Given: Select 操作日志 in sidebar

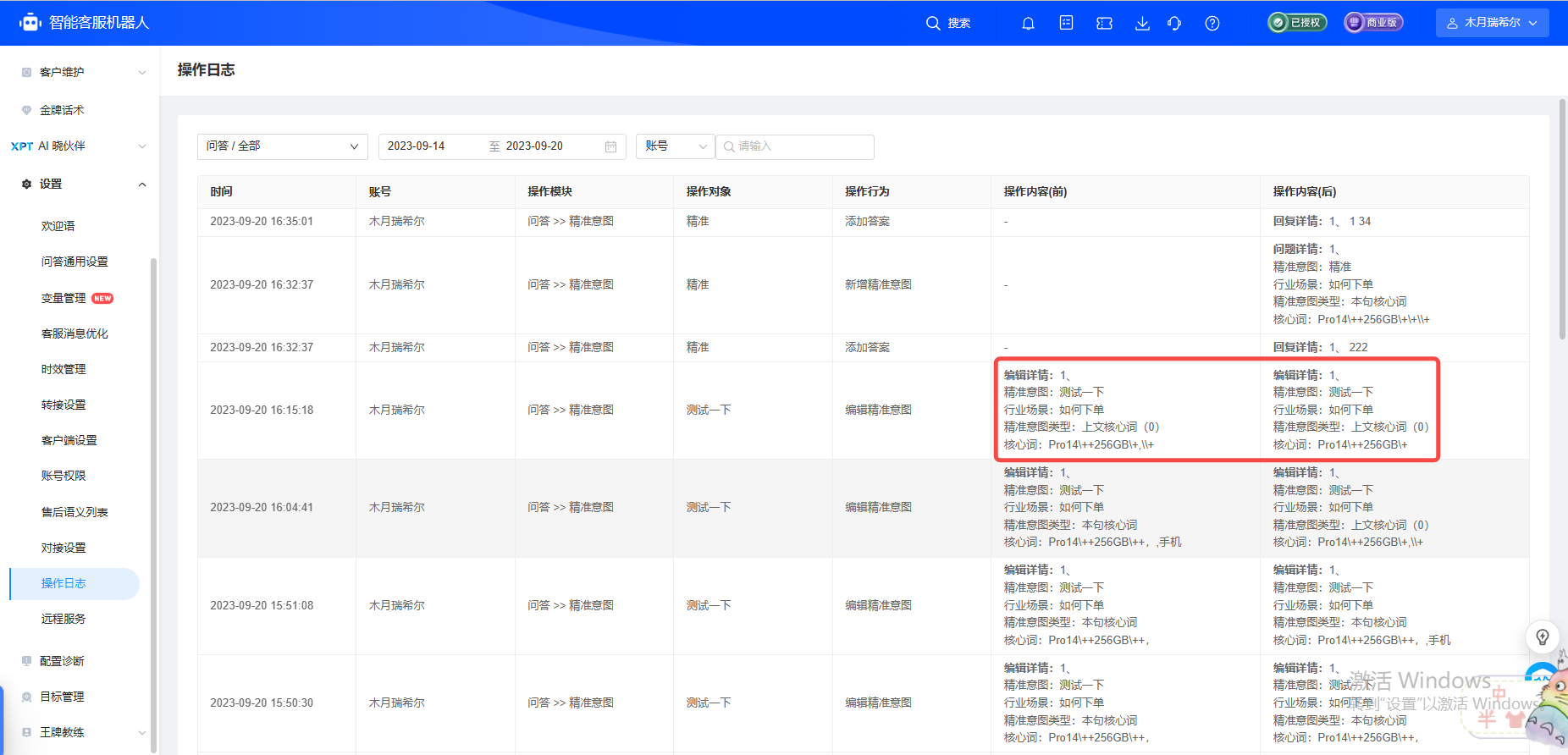Looking at the screenshot, I should (x=75, y=583).
